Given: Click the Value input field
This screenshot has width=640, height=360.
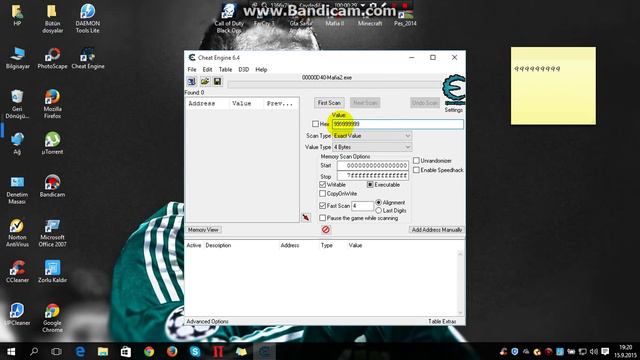Looking at the screenshot, I should pos(398,124).
